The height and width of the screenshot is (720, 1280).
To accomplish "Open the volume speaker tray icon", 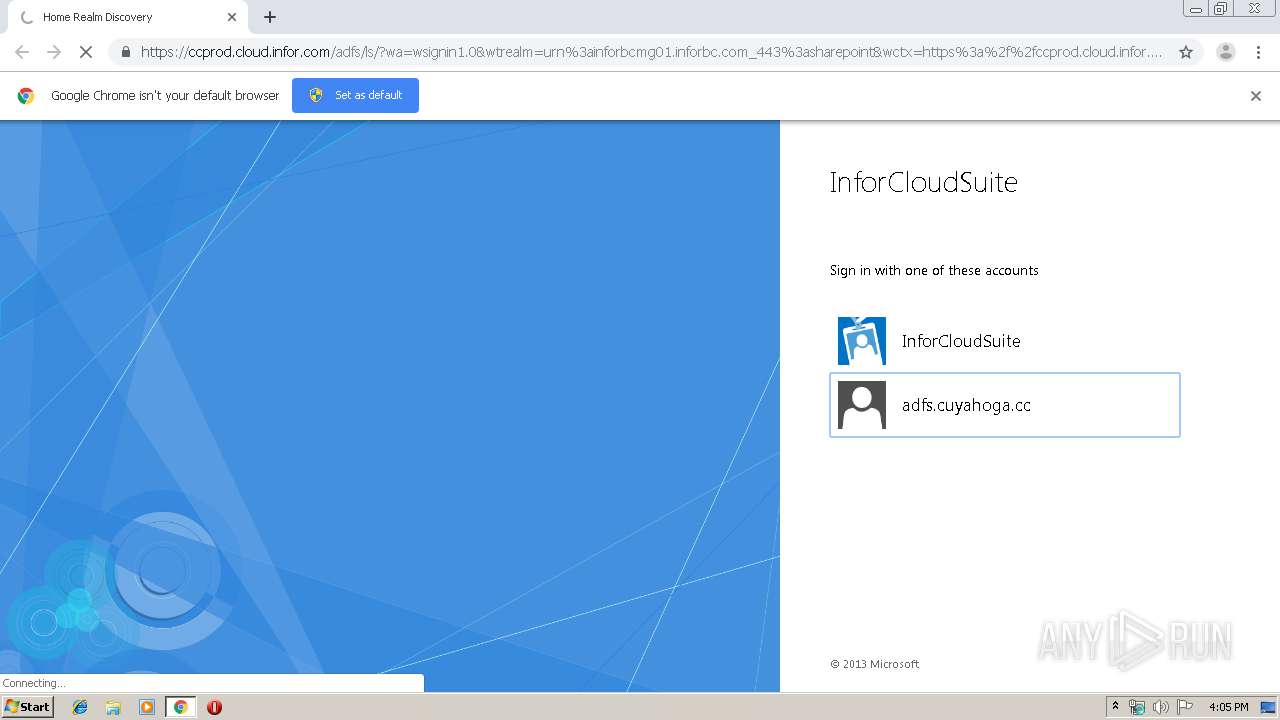I will point(1161,707).
